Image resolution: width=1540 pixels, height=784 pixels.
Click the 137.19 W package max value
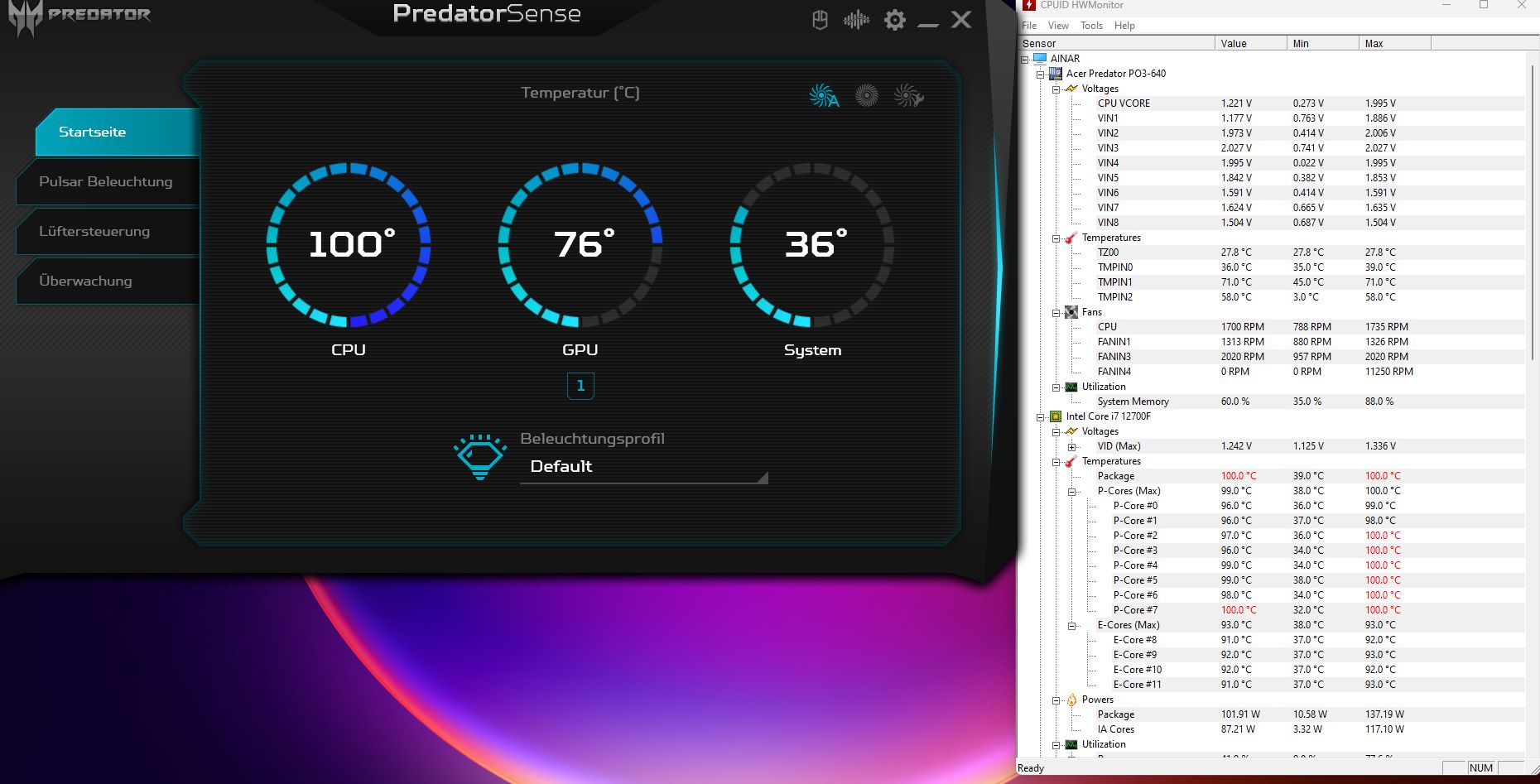[x=1384, y=714]
